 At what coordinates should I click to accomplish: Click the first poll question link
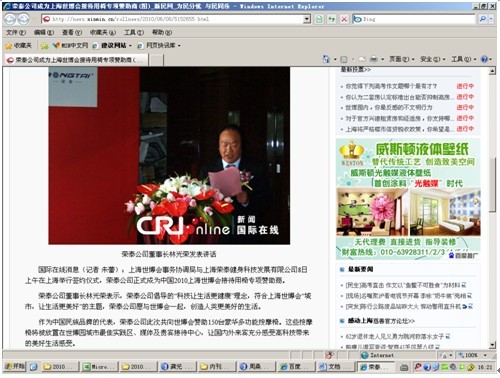click(391, 86)
